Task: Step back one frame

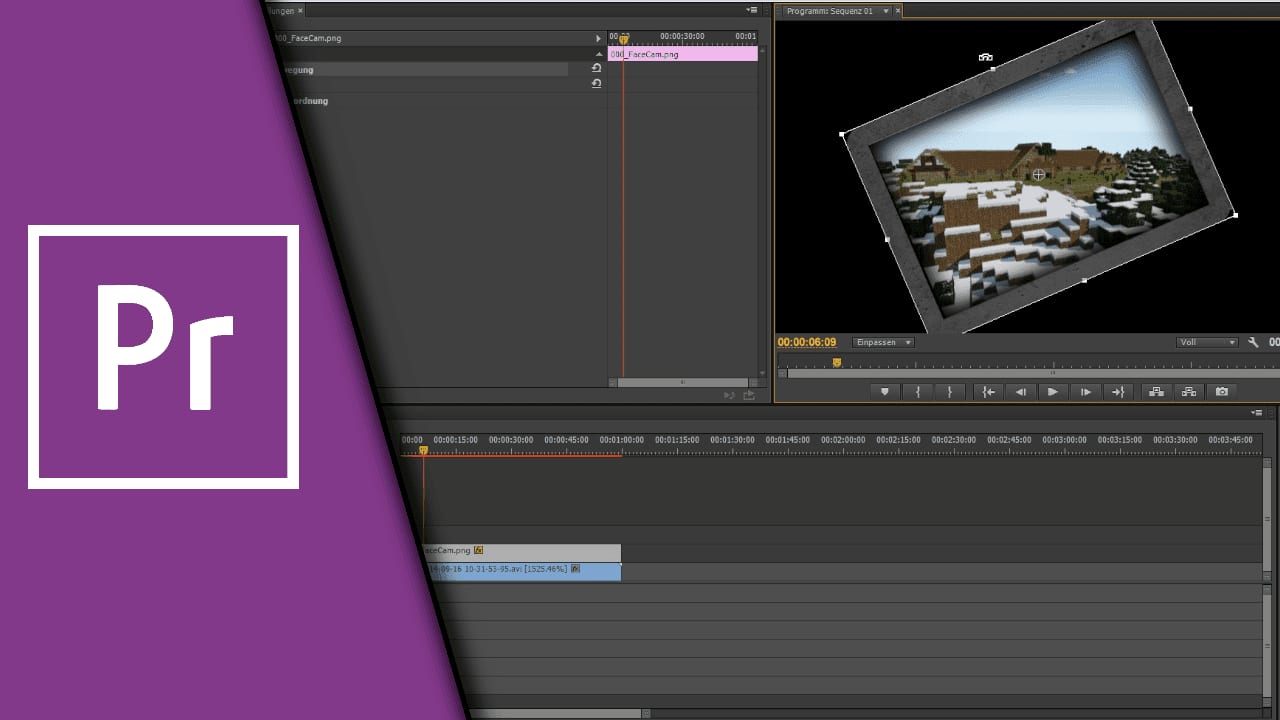Action: (1020, 392)
